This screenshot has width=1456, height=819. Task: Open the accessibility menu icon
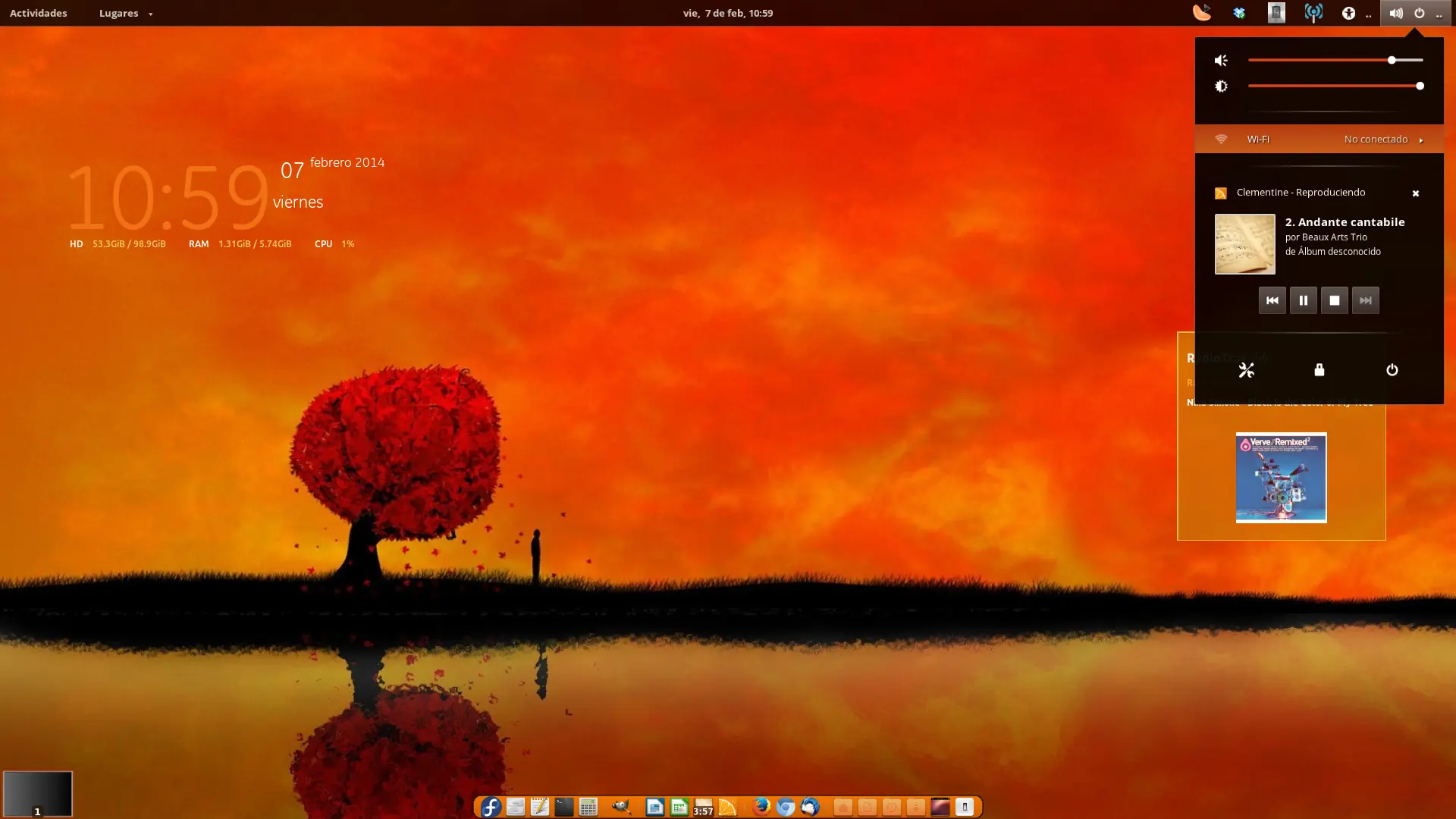click(x=1348, y=13)
